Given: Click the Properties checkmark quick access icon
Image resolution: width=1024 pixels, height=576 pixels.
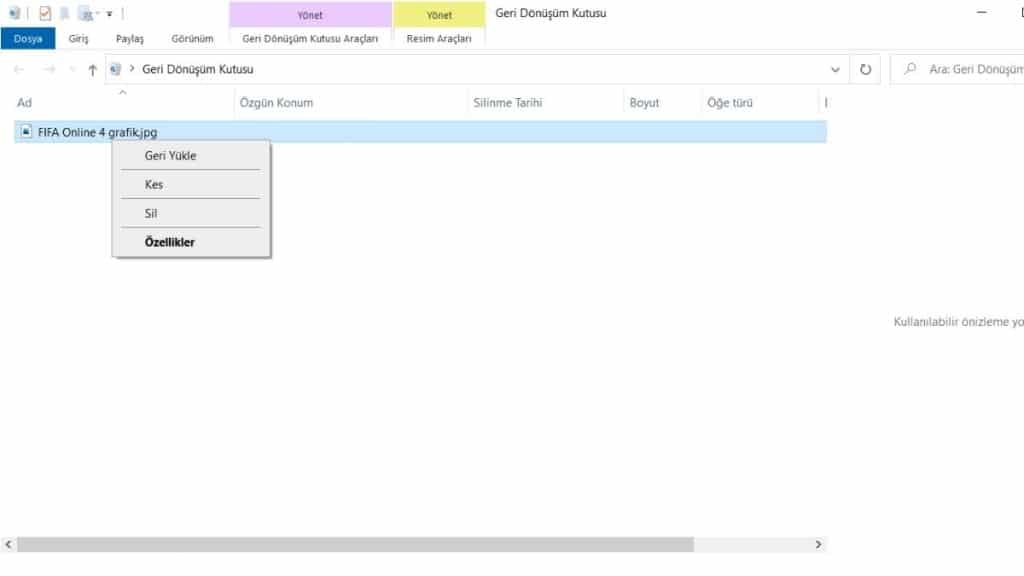Looking at the screenshot, I should 45,13.
